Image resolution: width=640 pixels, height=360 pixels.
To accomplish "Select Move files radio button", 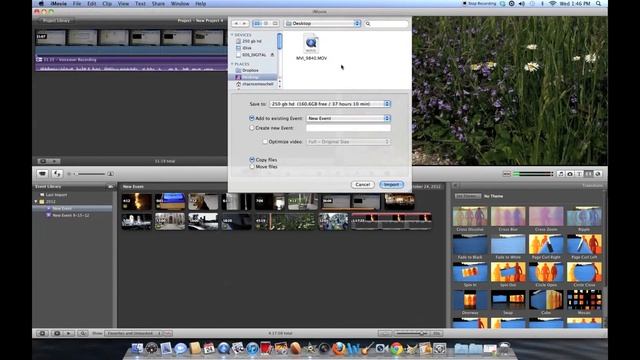I will tap(252, 167).
